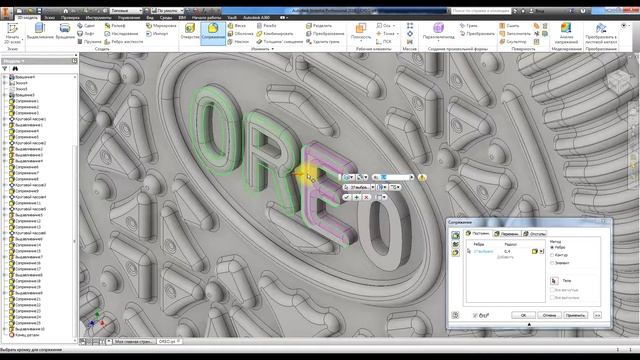Click green checkmark on mini toolbar

click(x=347, y=197)
